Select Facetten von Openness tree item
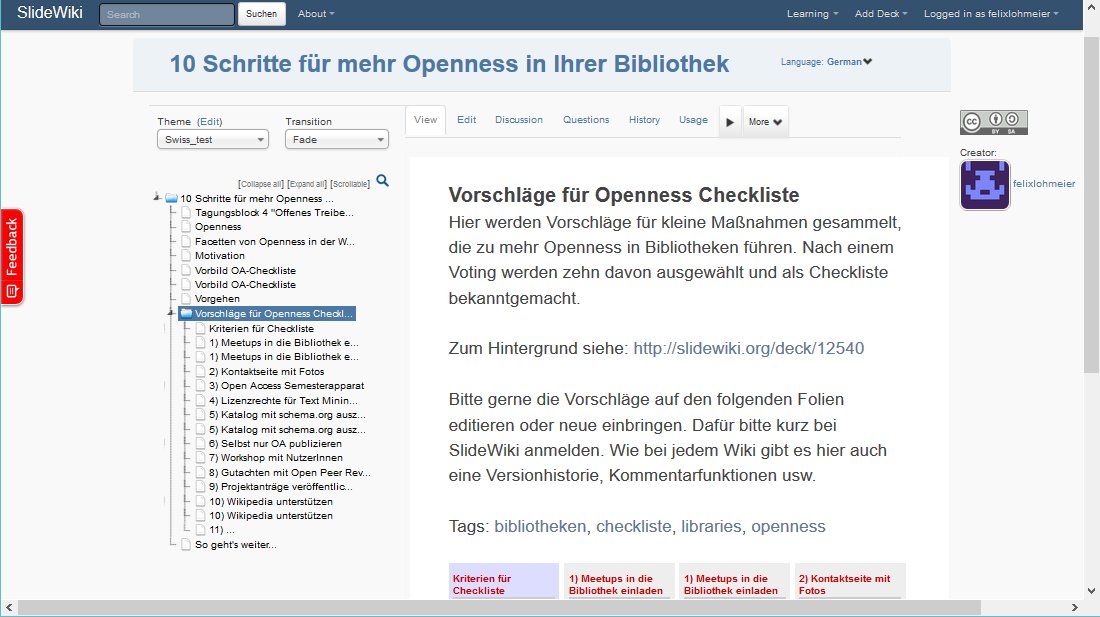This screenshot has height=617, width=1100. (x=275, y=242)
